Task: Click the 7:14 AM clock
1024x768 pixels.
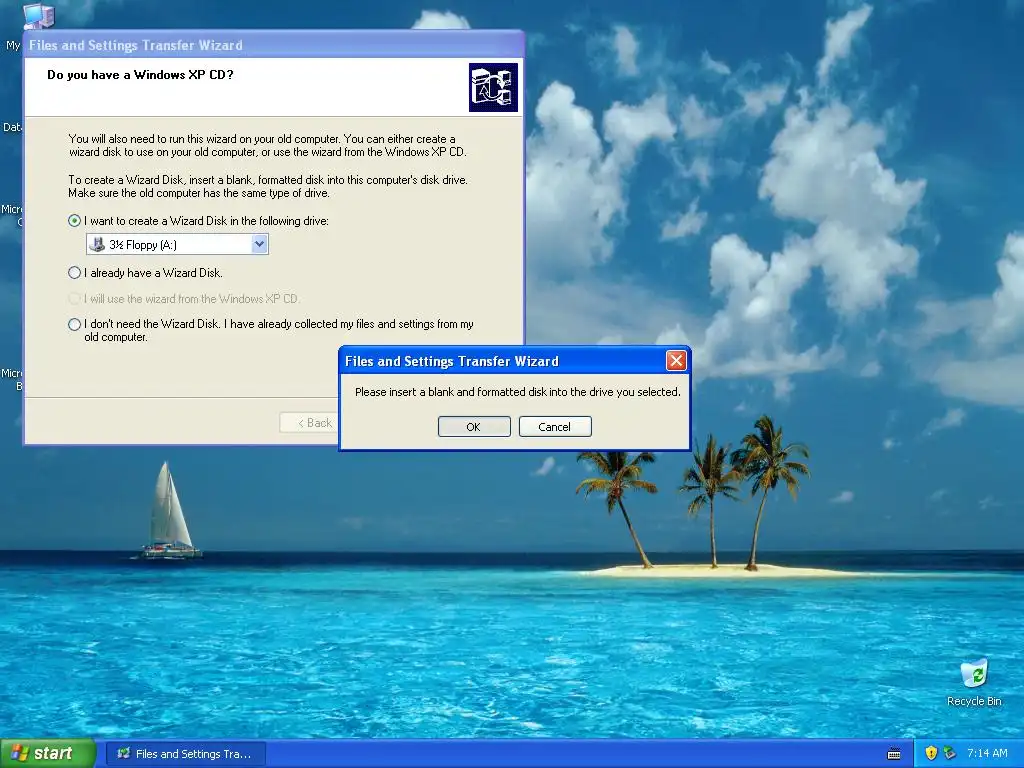Action: point(987,753)
